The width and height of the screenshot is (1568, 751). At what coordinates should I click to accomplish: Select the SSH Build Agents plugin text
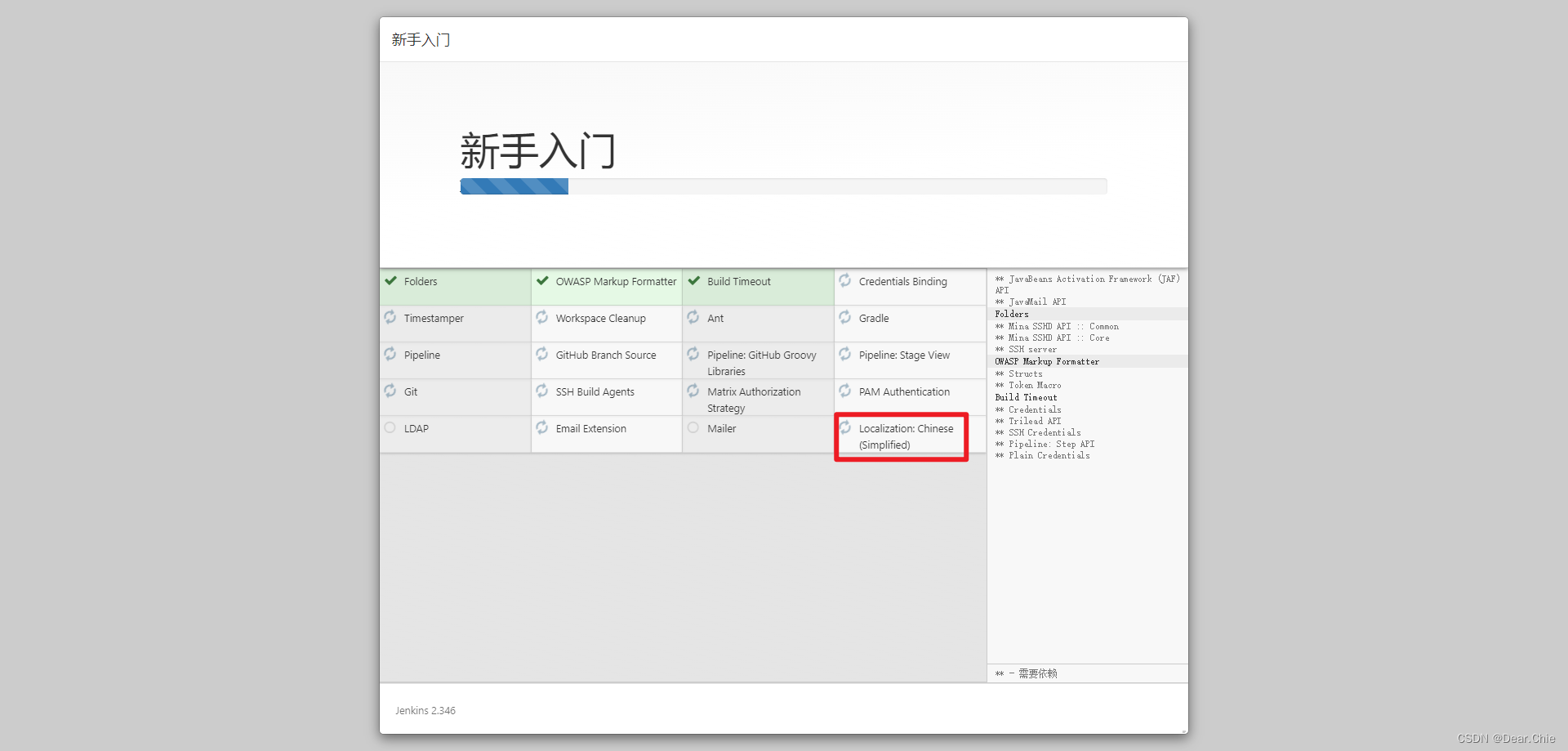[x=595, y=392]
